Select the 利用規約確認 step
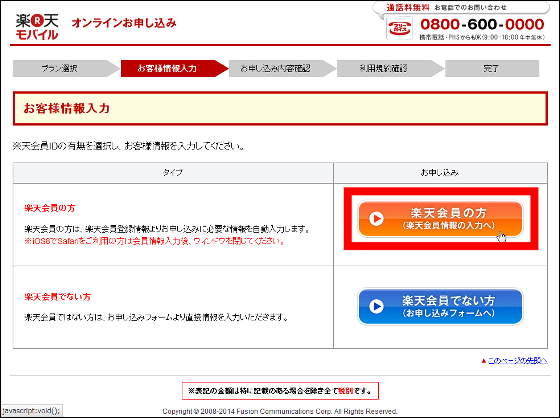The width and height of the screenshot is (560, 418). (390, 68)
